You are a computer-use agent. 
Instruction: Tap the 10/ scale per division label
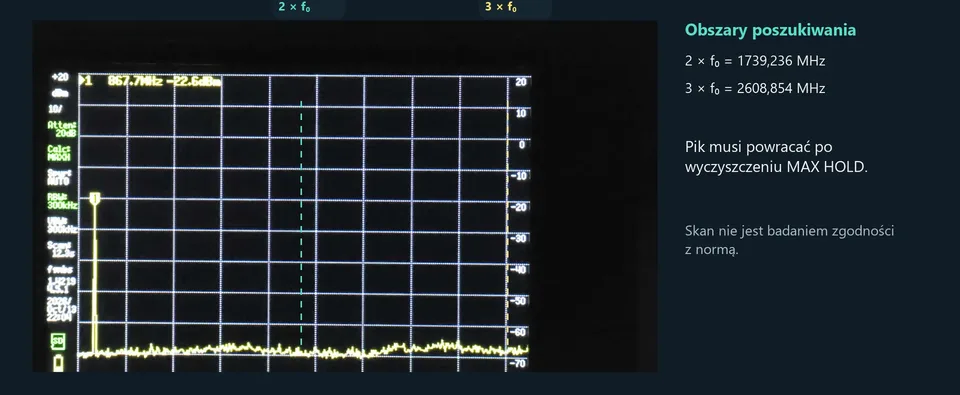coord(54,109)
